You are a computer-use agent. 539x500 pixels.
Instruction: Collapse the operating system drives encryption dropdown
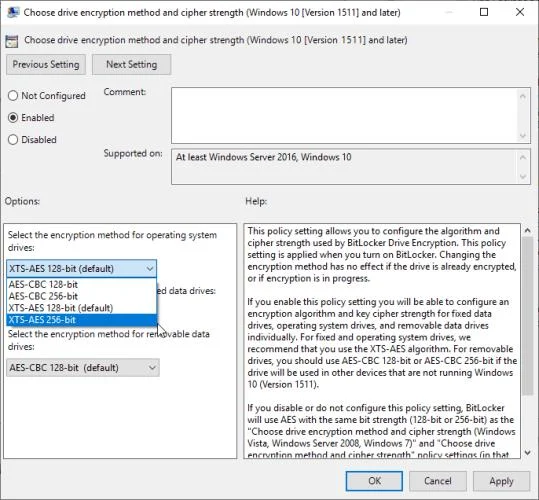click(x=81, y=268)
